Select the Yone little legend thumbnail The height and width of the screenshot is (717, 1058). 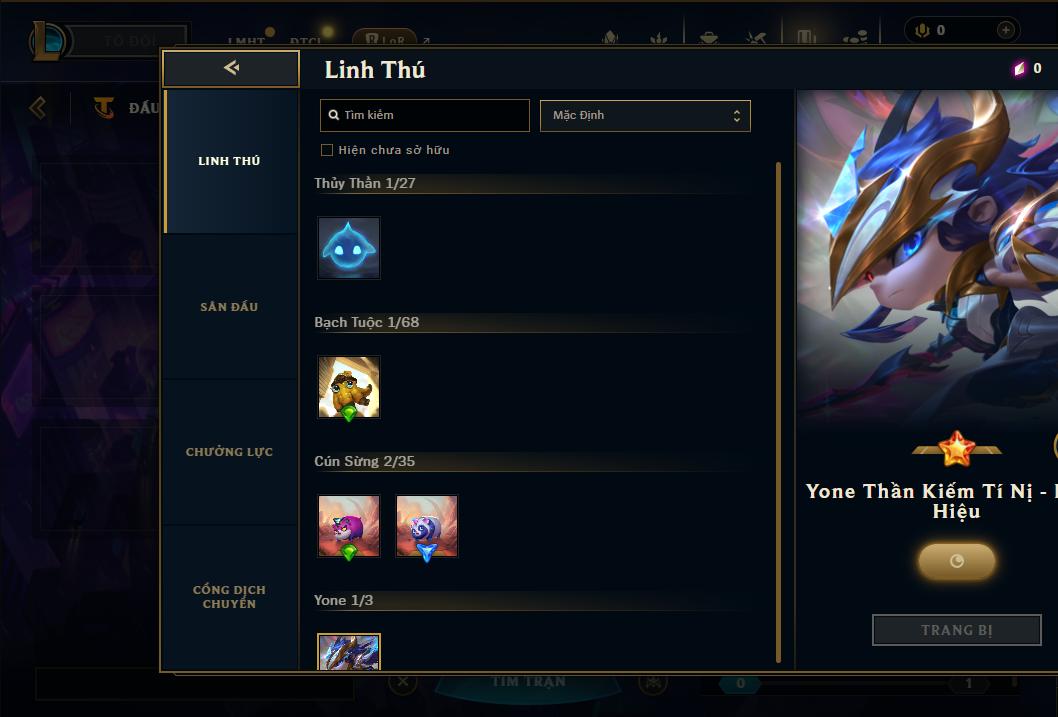click(x=349, y=652)
